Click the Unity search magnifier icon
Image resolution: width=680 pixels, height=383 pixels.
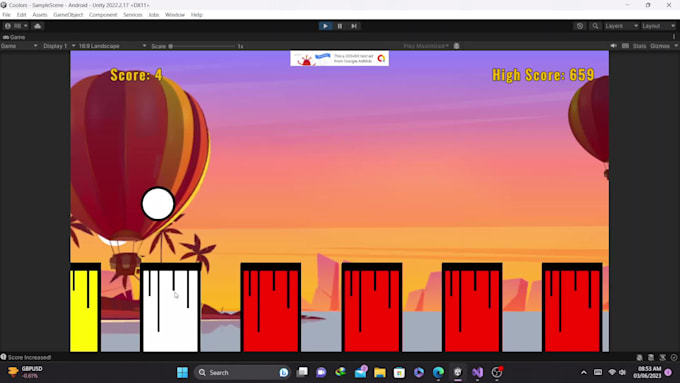click(595, 26)
